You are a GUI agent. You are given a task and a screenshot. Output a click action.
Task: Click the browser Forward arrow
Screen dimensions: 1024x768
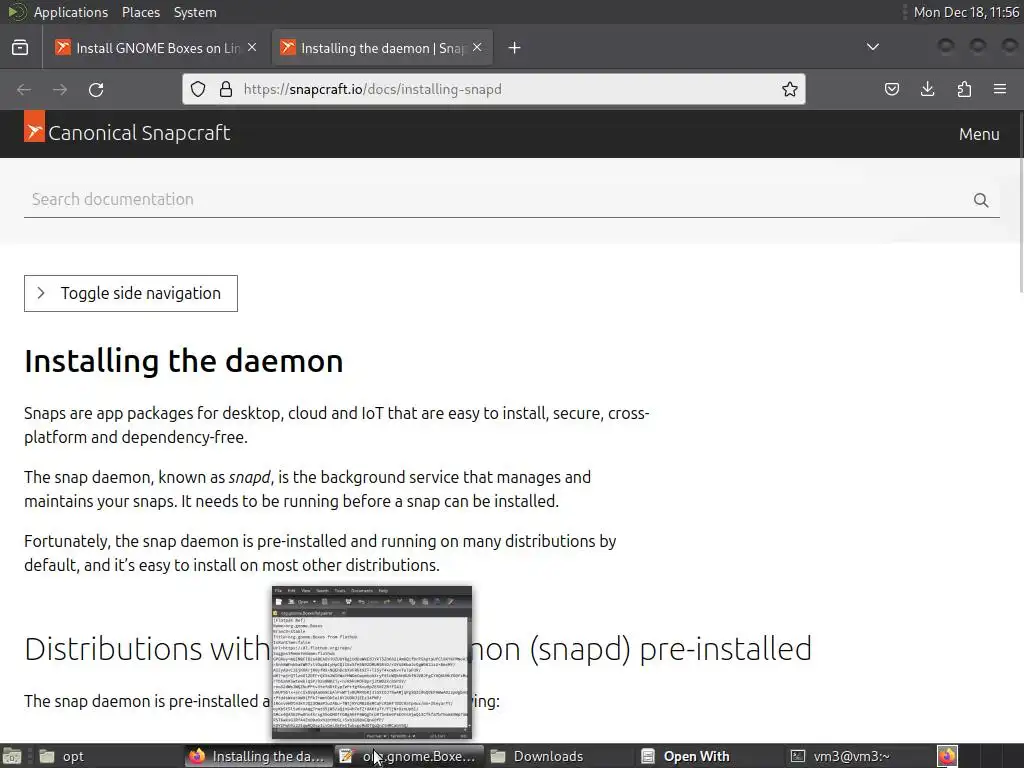point(60,89)
